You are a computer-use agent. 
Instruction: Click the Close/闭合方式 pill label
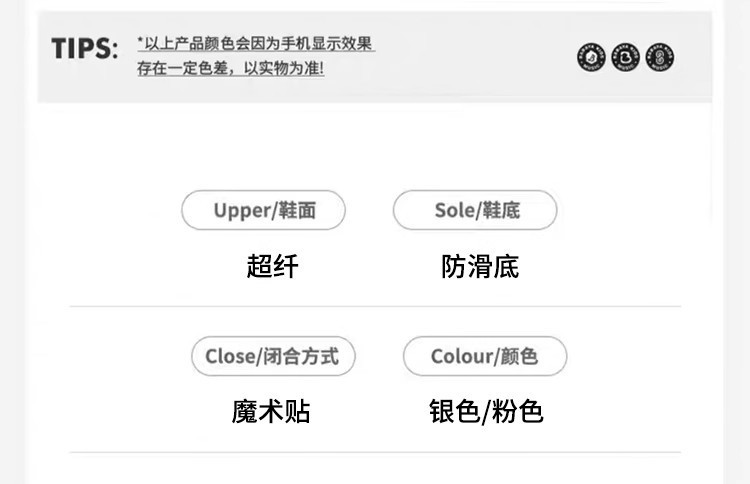[x=273, y=356]
